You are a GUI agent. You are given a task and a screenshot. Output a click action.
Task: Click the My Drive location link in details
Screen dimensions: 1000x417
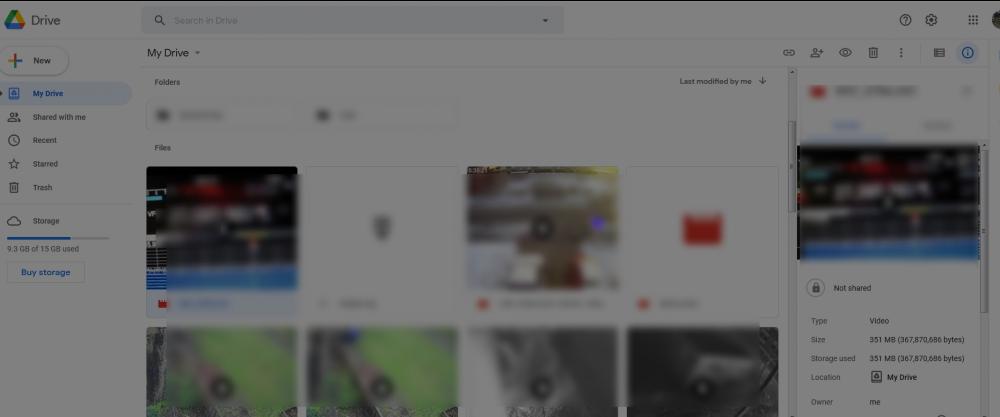click(x=894, y=377)
